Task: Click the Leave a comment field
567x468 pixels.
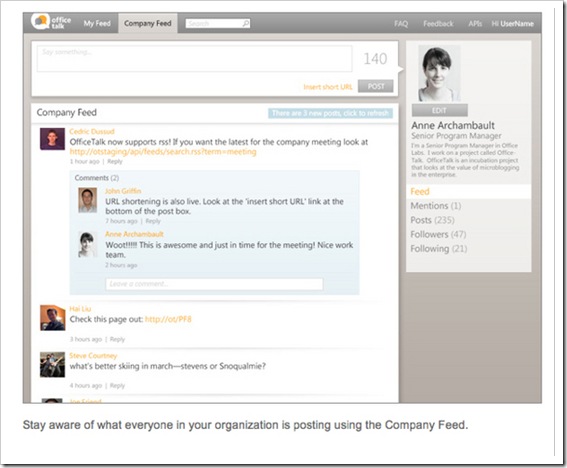Action: click(x=214, y=284)
